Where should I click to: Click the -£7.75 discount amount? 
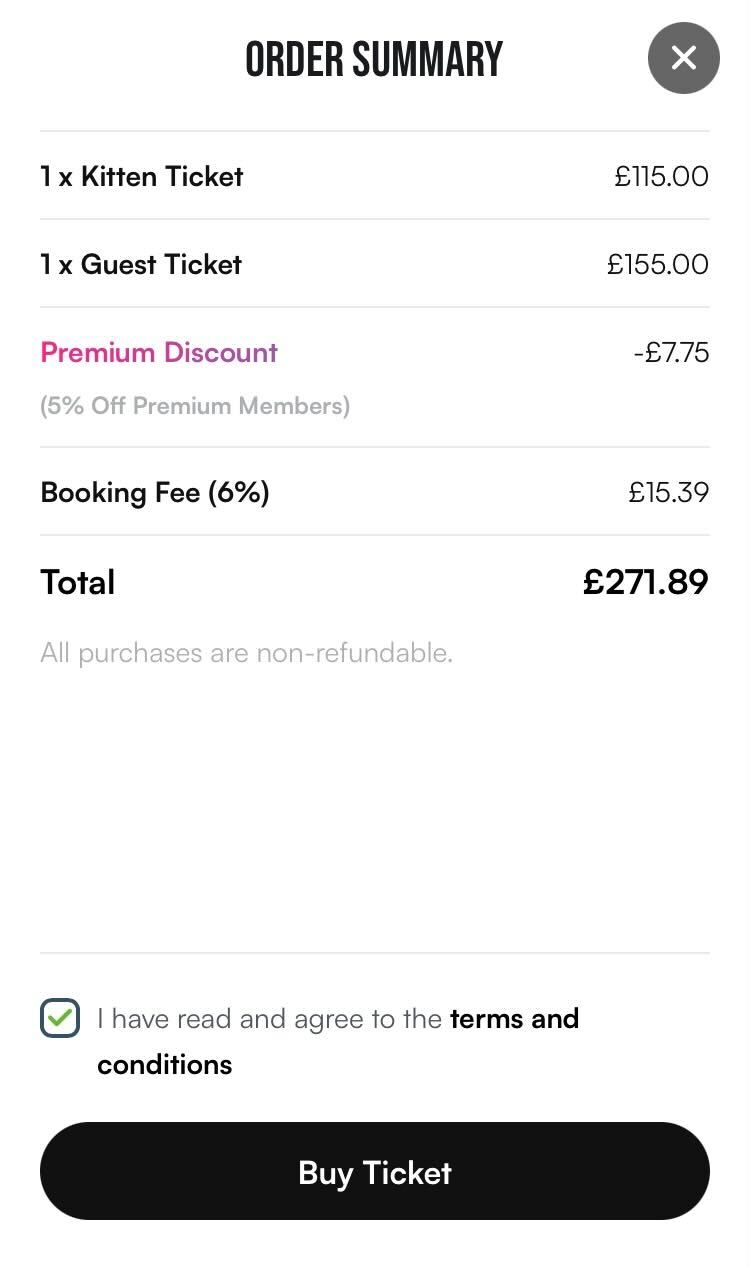[670, 352]
